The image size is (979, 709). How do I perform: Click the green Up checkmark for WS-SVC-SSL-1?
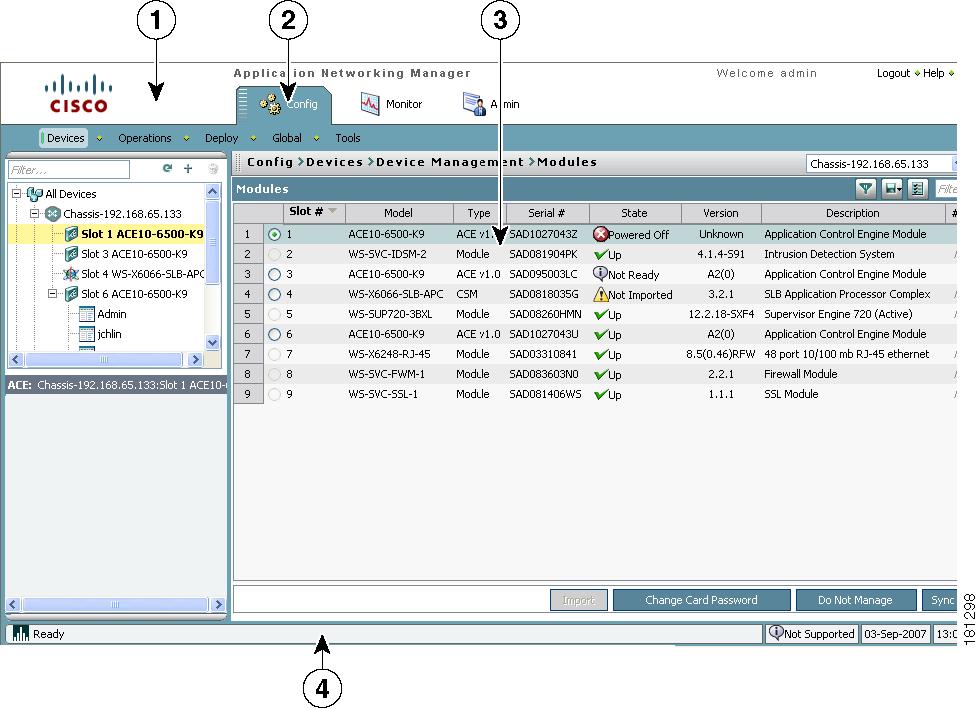tap(601, 394)
